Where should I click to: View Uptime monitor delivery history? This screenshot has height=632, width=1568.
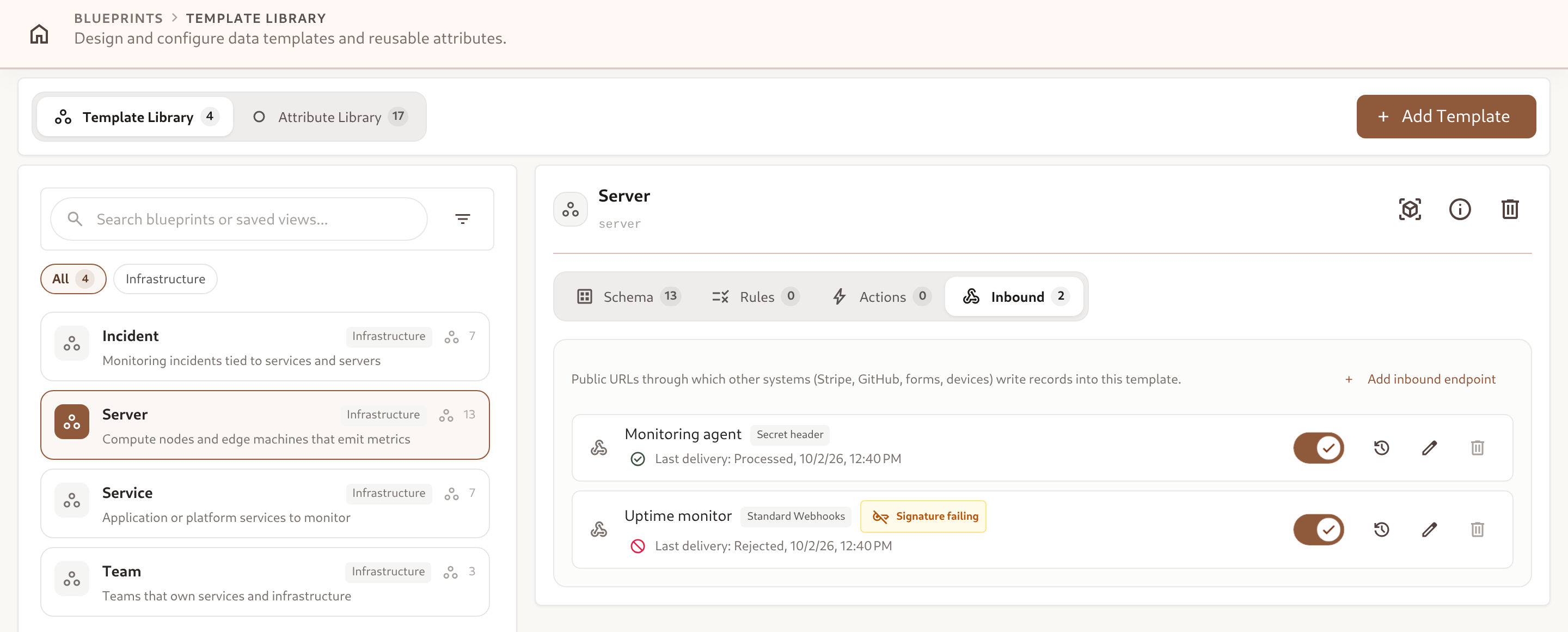pyautogui.click(x=1381, y=529)
